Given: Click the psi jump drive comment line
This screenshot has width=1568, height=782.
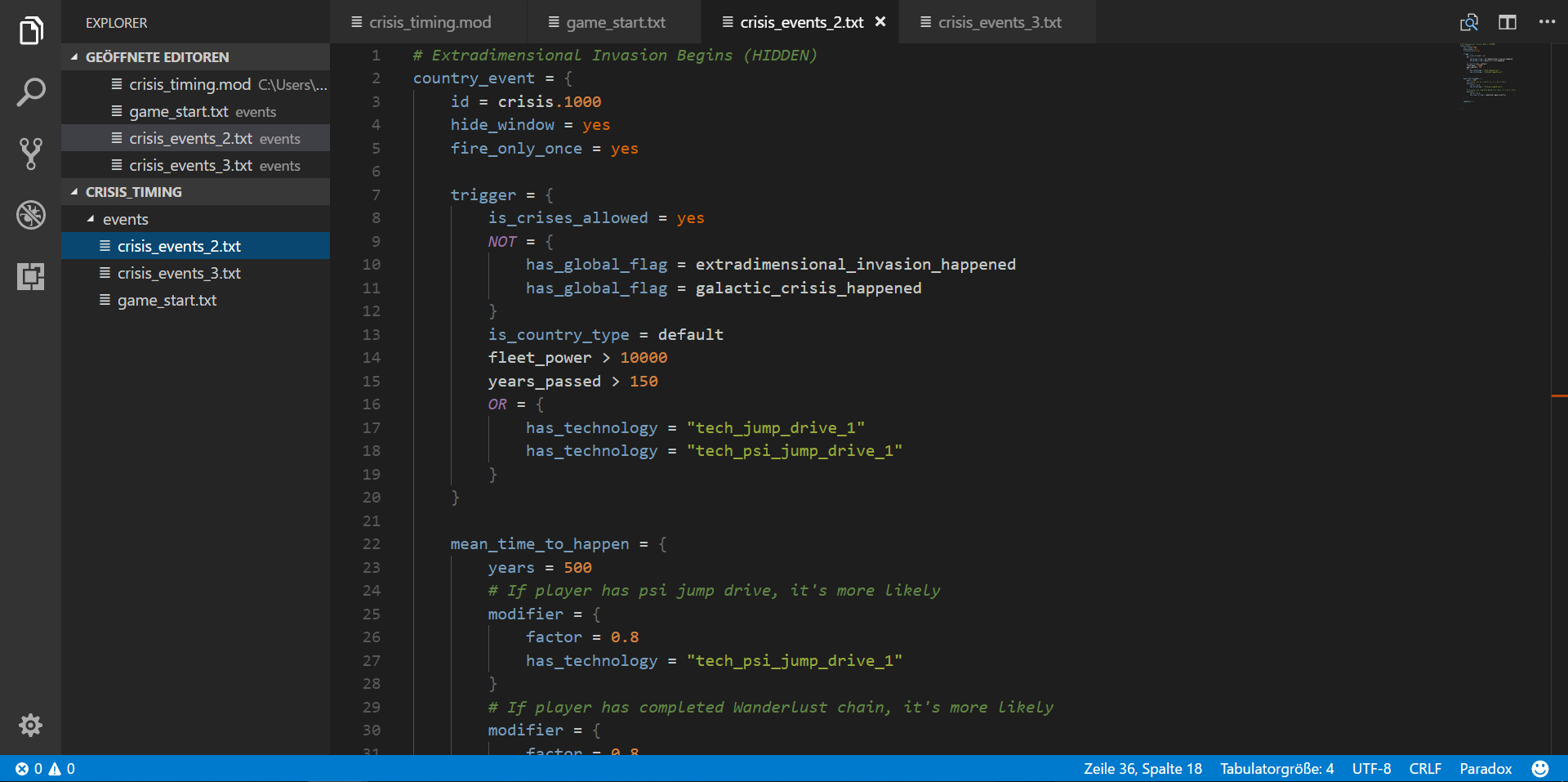Looking at the screenshot, I should click(x=715, y=591).
